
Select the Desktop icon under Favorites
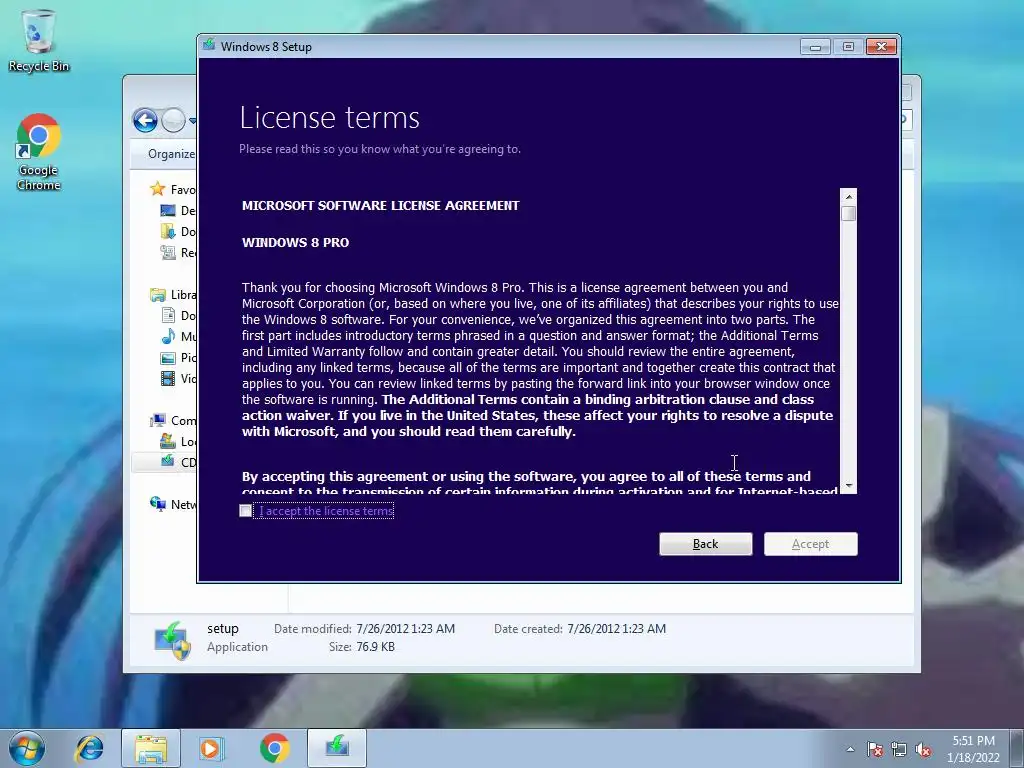coord(168,210)
